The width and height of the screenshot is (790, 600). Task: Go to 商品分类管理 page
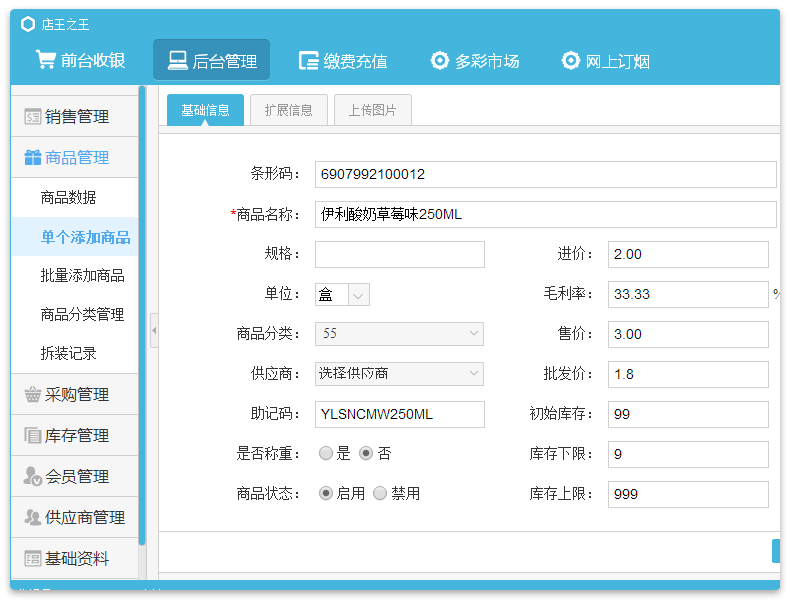click(82, 314)
